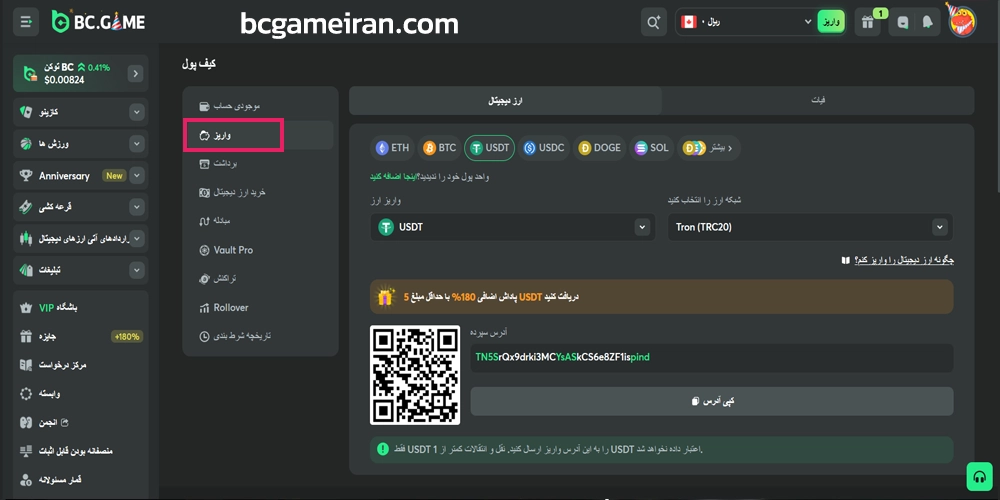Open the Tron (TRC20) network dropdown
The width and height of the screenshot is (1000, 500).
[x=811, y=227]
